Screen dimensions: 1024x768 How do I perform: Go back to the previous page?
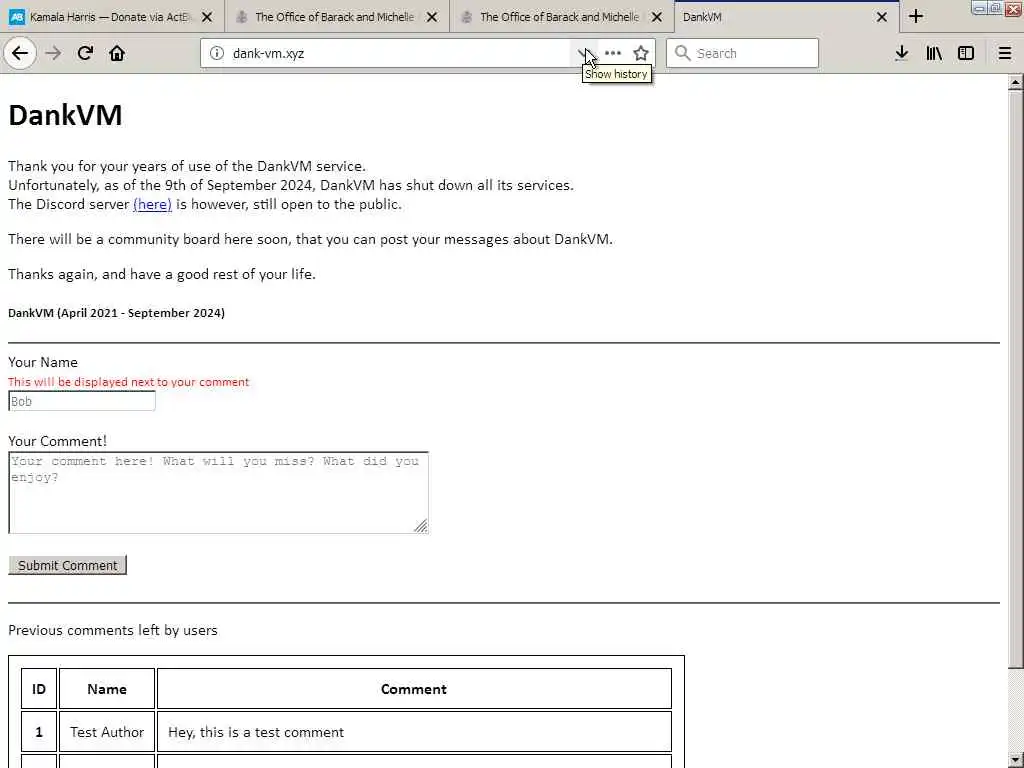(x=20, y=53)
